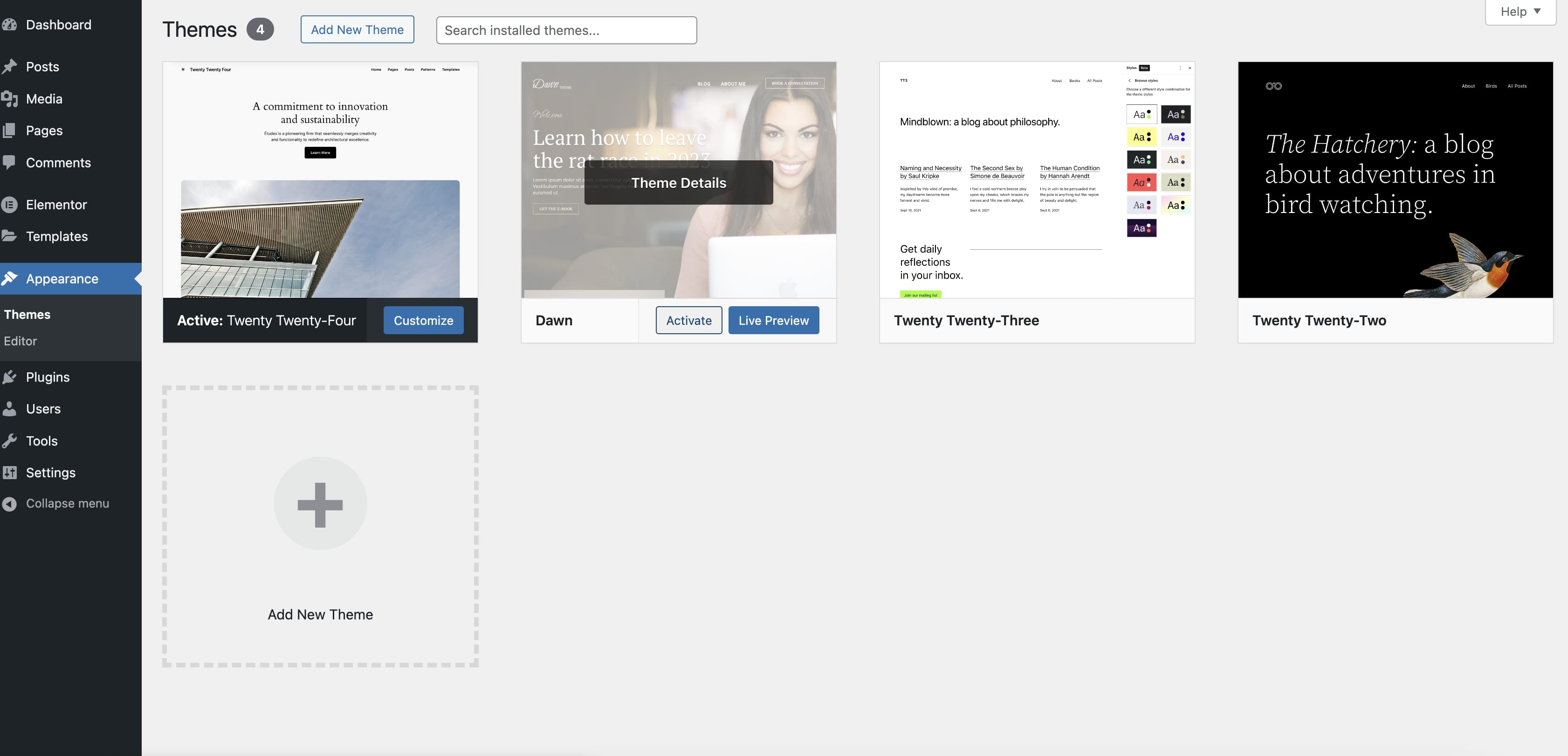Click the Users person icon

coord(9,409)
